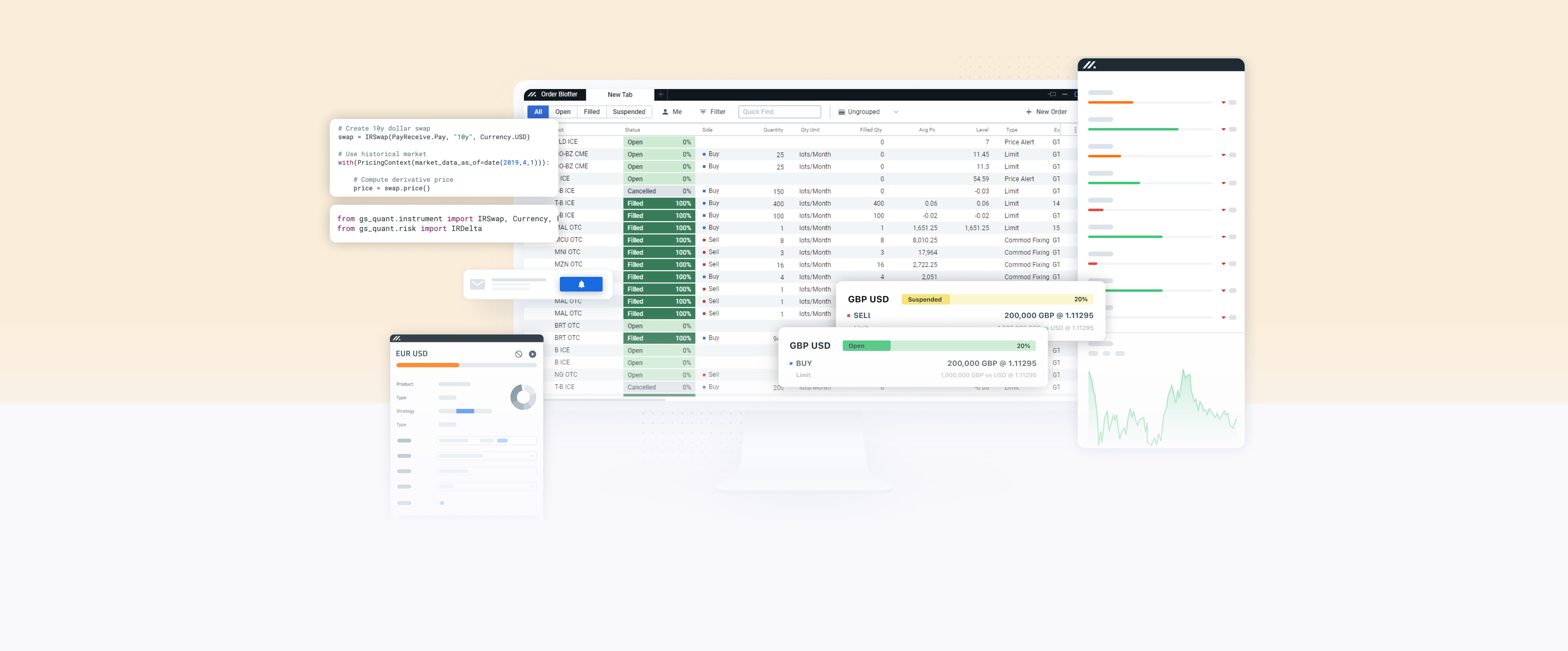Open the column options kebab menu
Screen dimensions: 1568x651
[x=1075, y=130]
